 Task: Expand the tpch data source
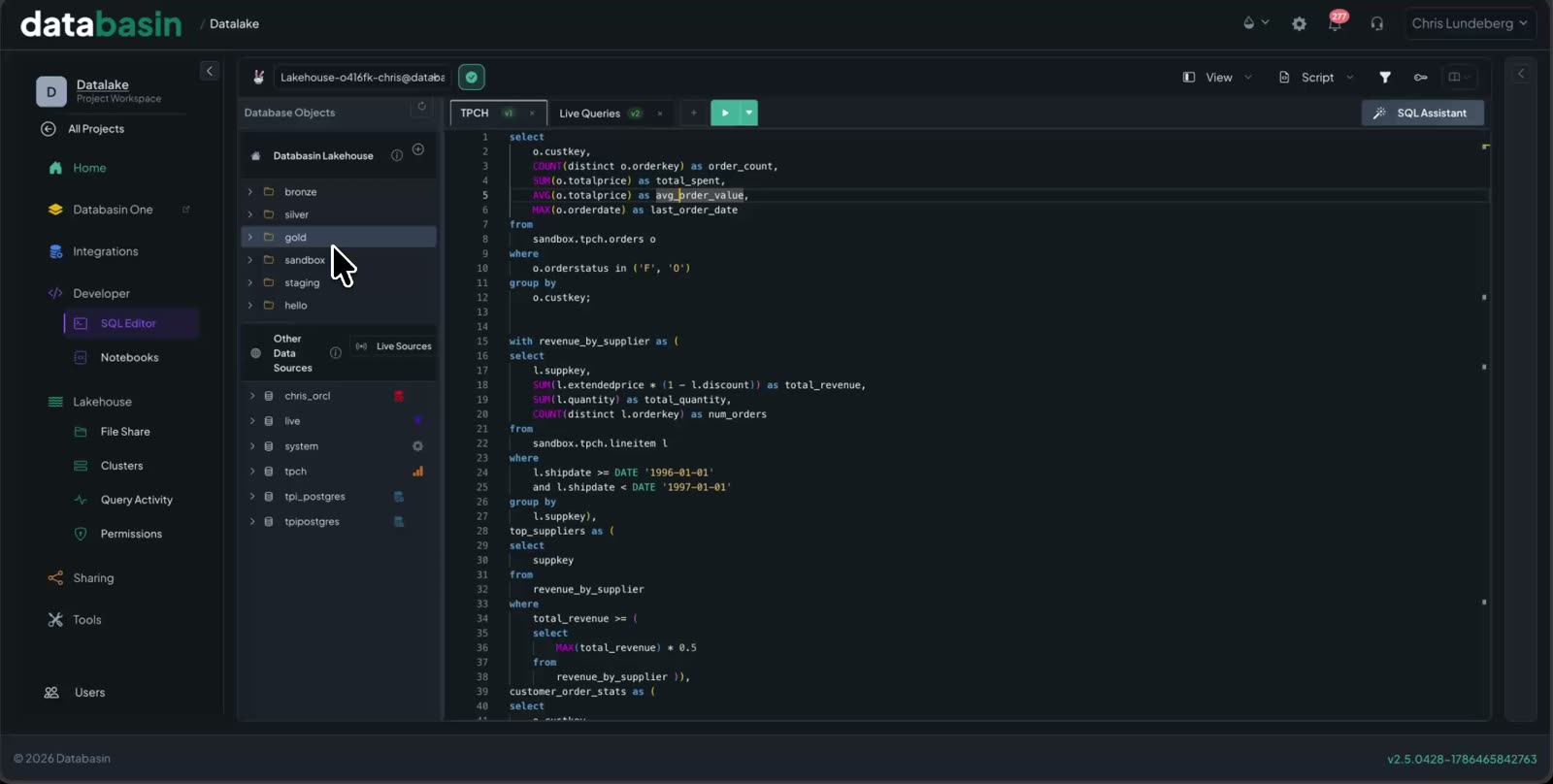[x=252, y=472]
